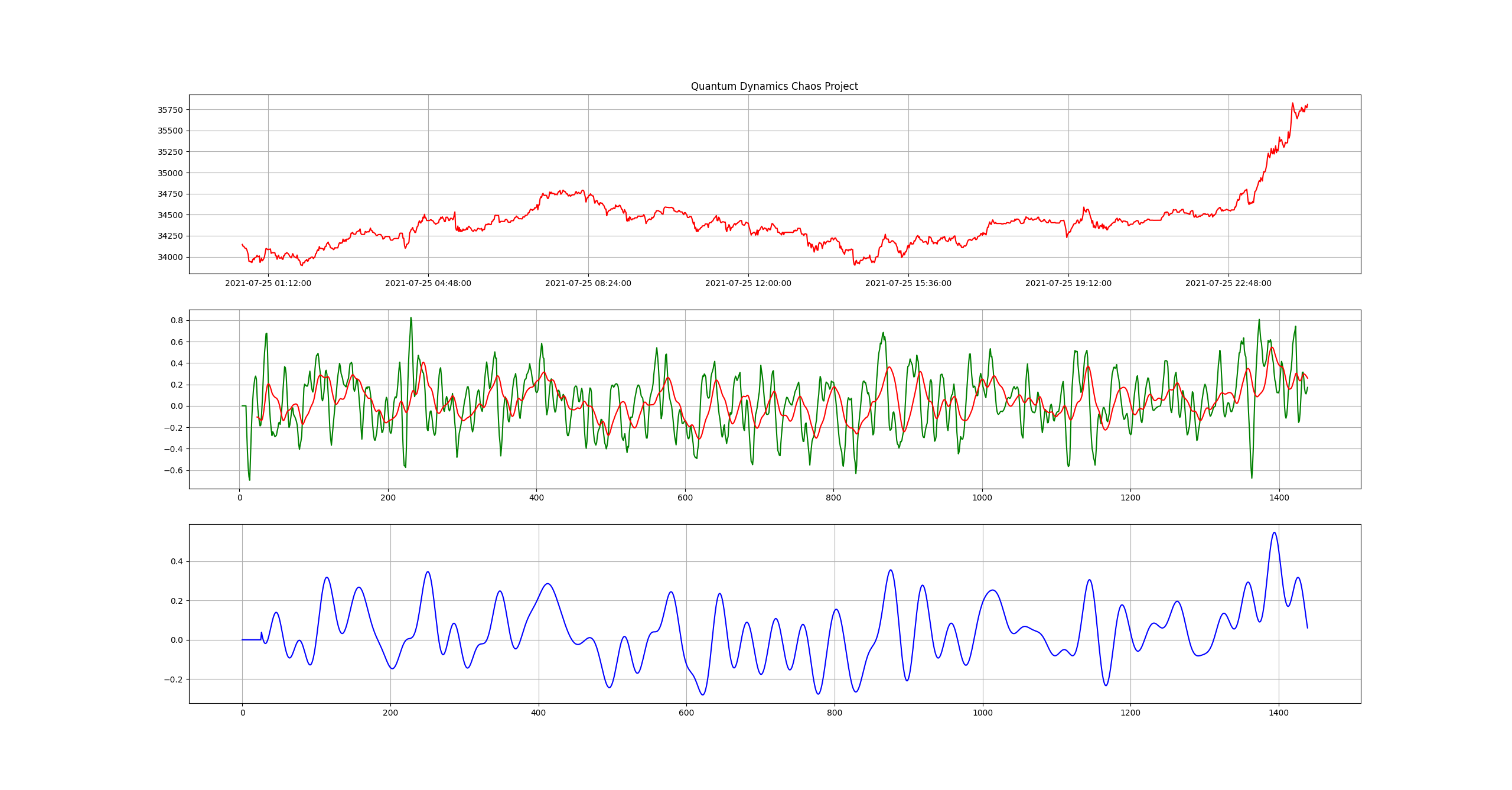Click the '2021-07-25 08:24:00' time label
This screenshot has height=790, width=1512.
click(588, 283)
